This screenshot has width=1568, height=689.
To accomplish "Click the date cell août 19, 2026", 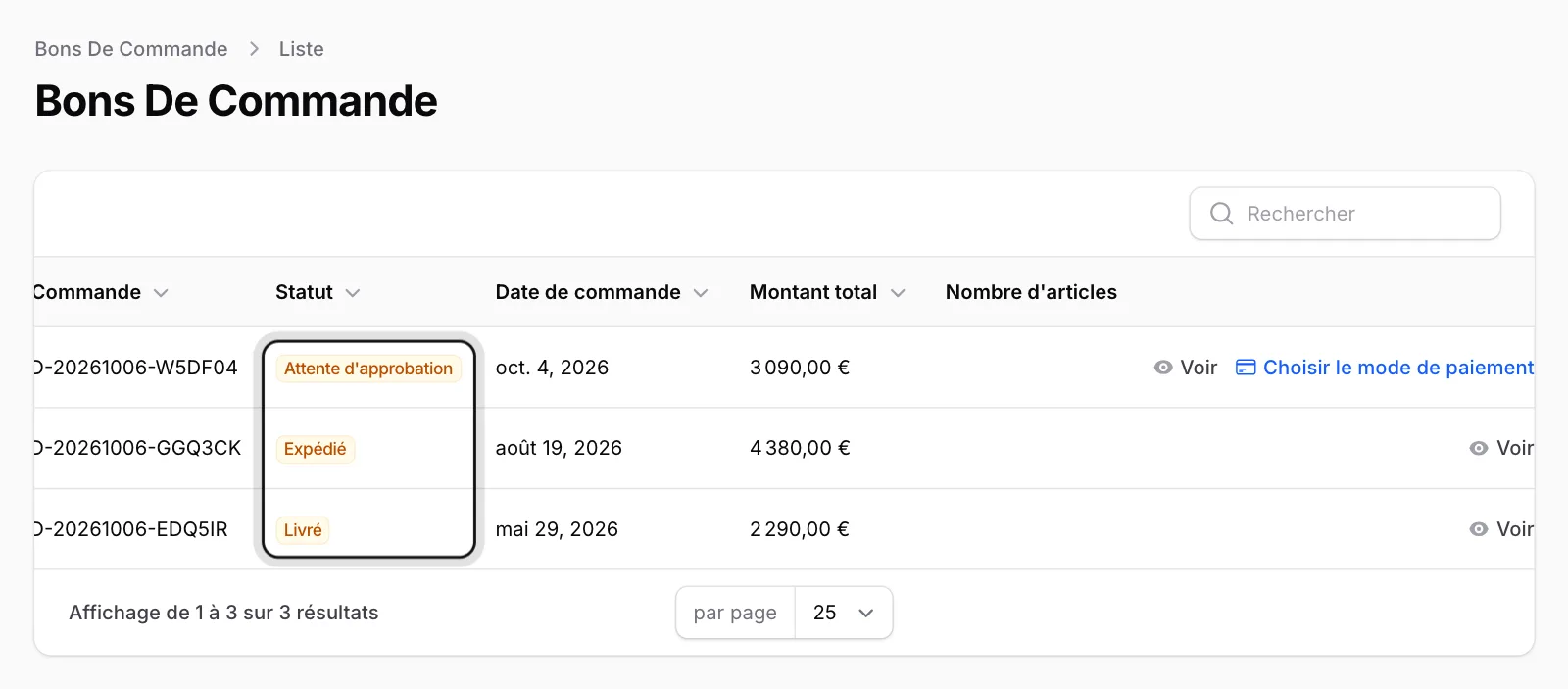I will 559,448.
